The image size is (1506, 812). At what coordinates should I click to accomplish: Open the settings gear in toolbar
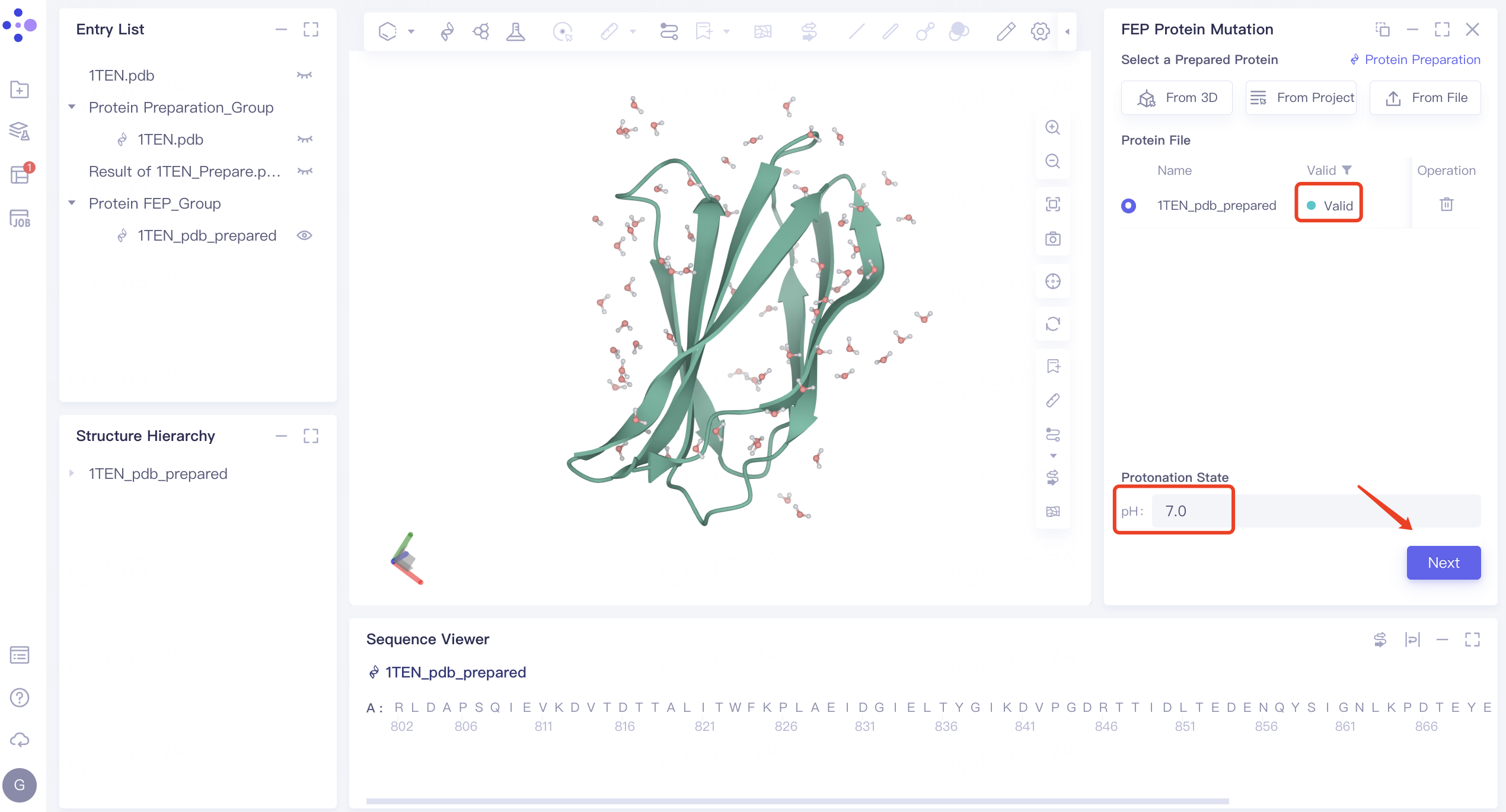point(1040,31)
